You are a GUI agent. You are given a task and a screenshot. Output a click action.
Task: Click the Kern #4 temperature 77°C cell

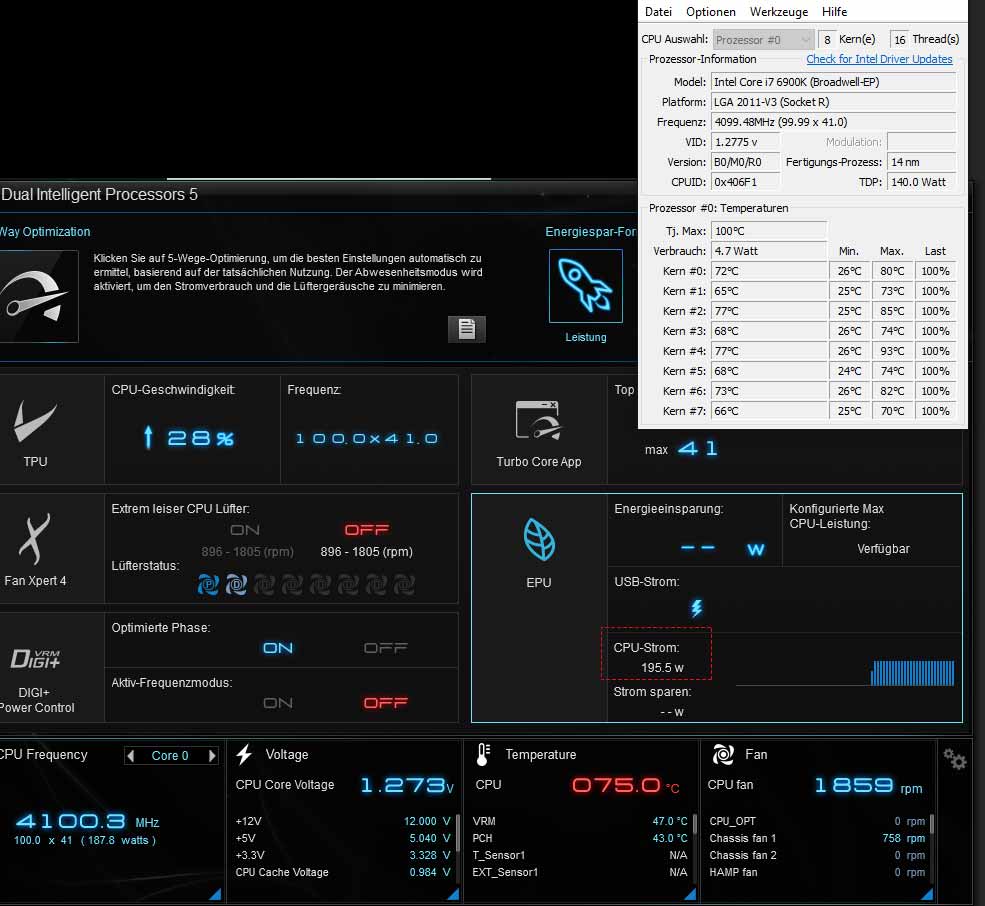(769, 351)
